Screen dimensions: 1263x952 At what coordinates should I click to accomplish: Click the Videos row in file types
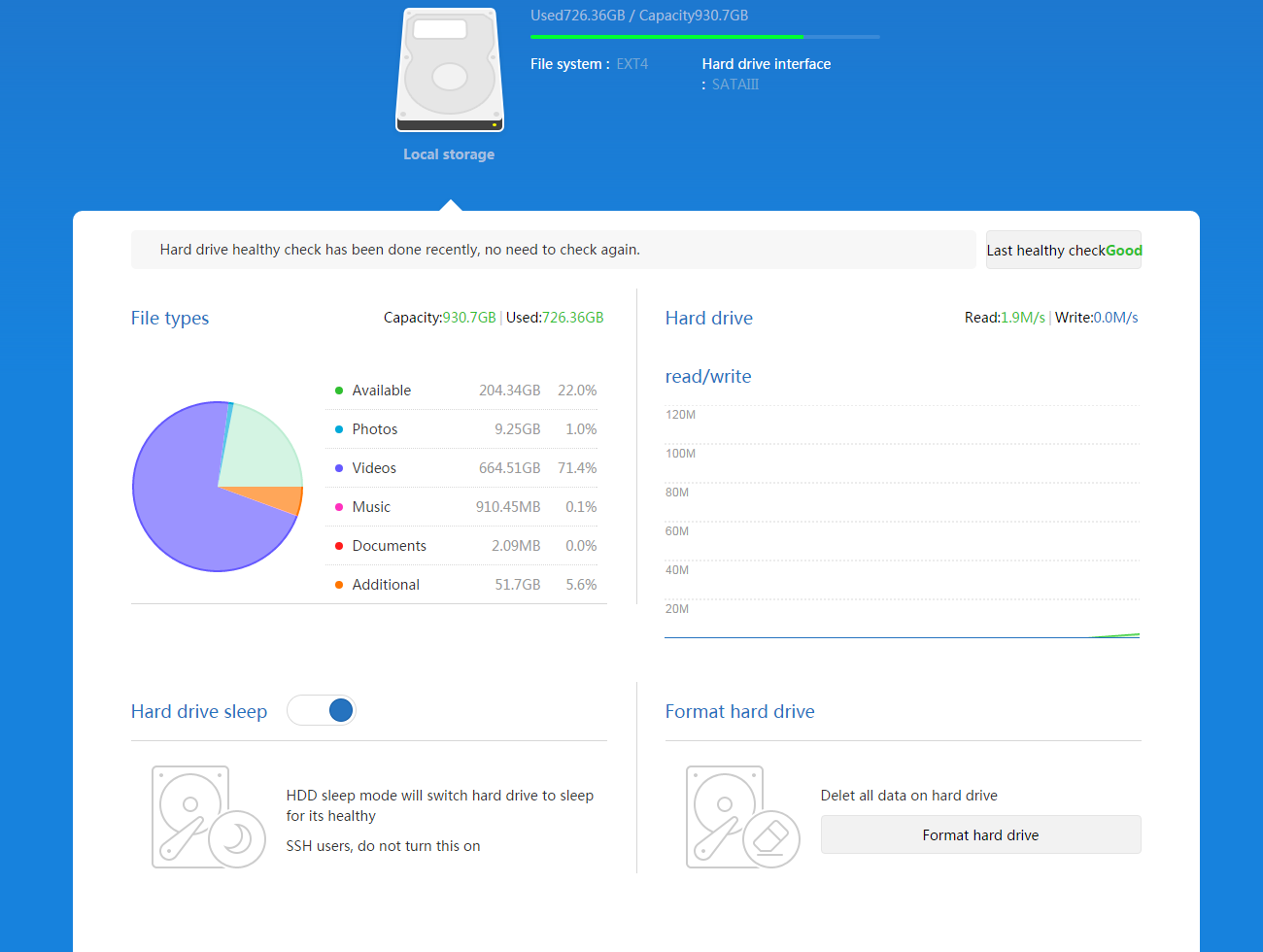coord(461,468)
